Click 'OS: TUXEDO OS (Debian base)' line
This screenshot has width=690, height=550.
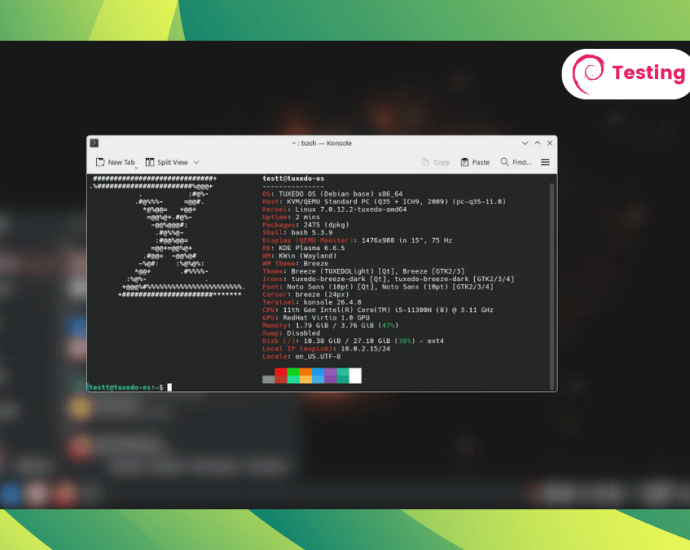pos(332,194)
